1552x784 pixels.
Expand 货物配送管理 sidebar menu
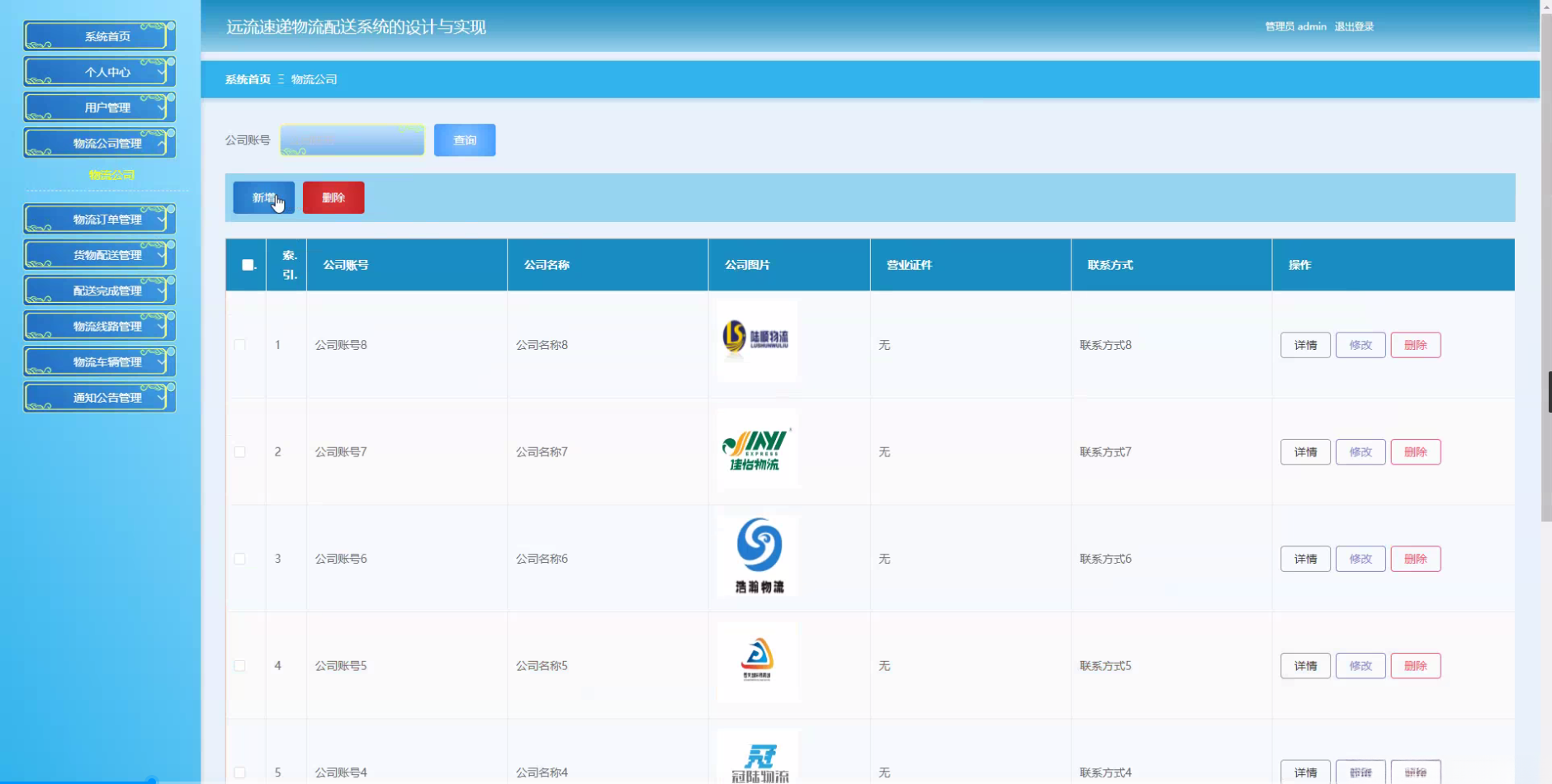[x=100, y=255]
